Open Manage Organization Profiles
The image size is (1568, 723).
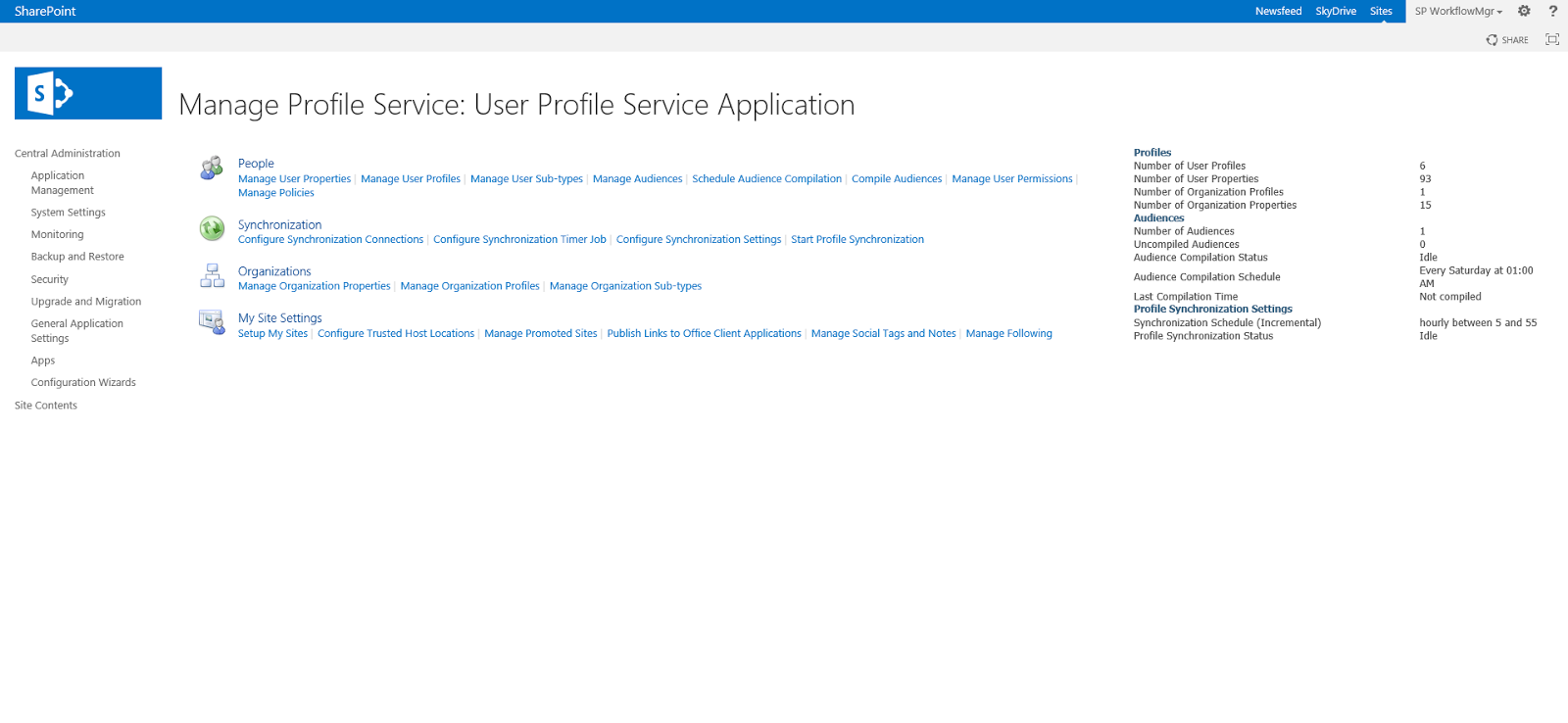coord(470,287)
